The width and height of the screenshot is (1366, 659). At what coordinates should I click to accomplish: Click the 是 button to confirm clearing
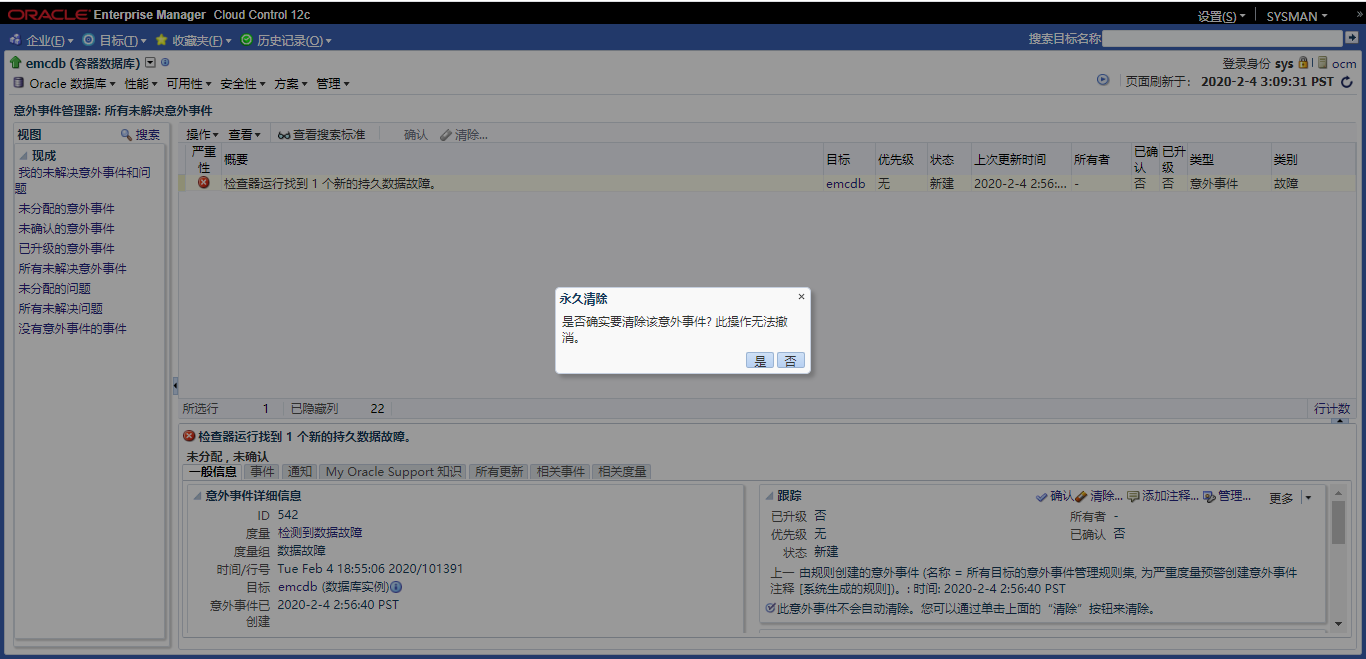[760, 361]
